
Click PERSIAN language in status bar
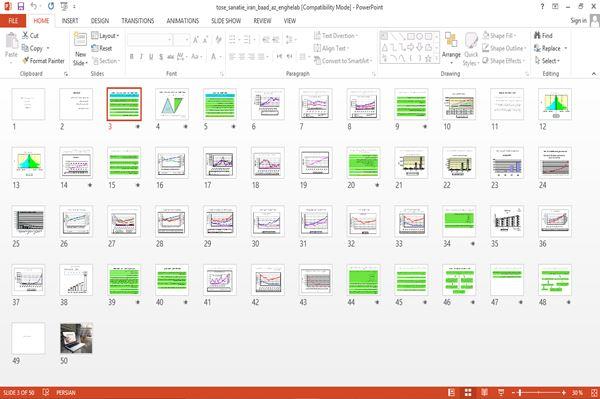tap(65, 392)
